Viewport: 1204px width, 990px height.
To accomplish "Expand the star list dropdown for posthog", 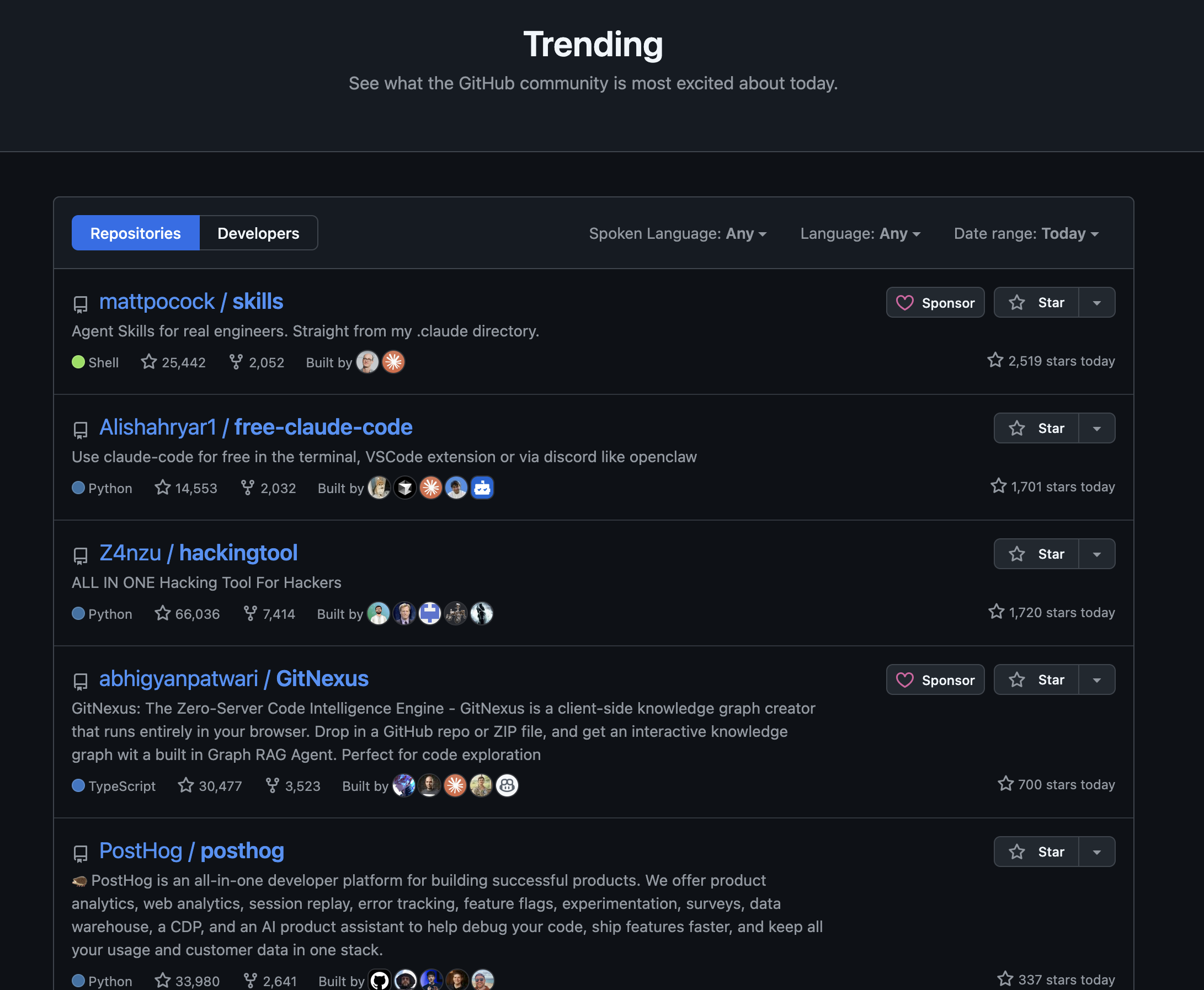I will coord(1097,852).
